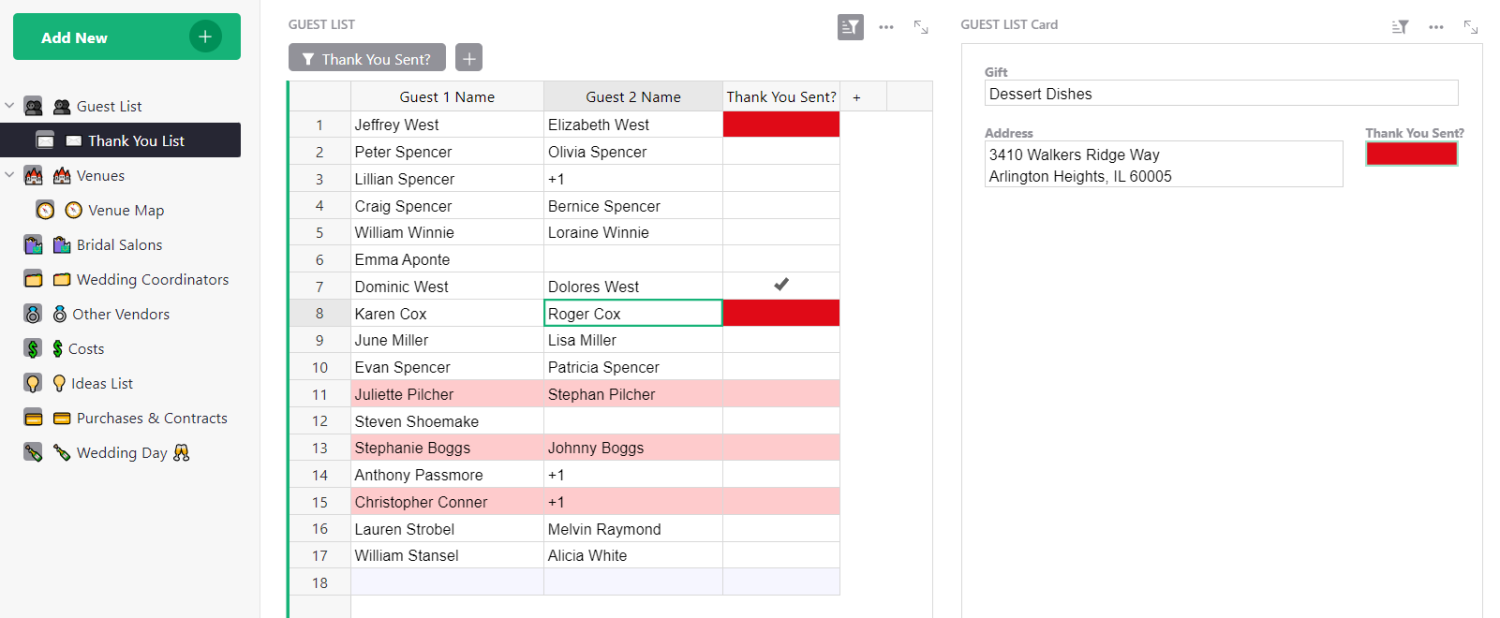Open the Purchases & Contracts page
Image resolution: width=1500 pixels, height=618 pixels.
[152, 418]
